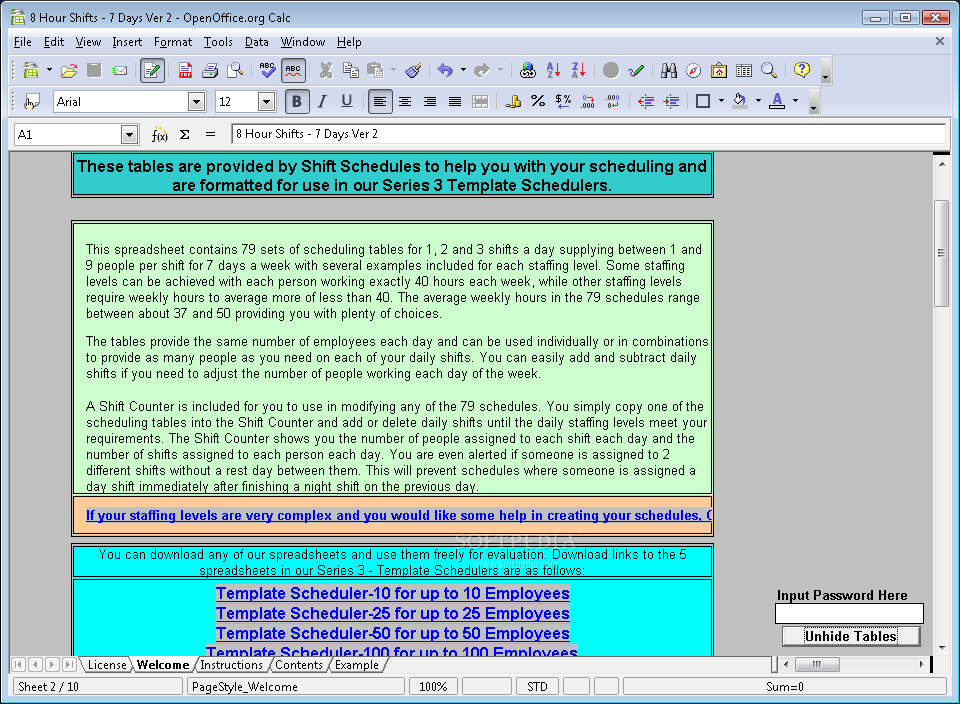Open Page Preview
Viewport: 960px width, 704px height.
[235, 70]
